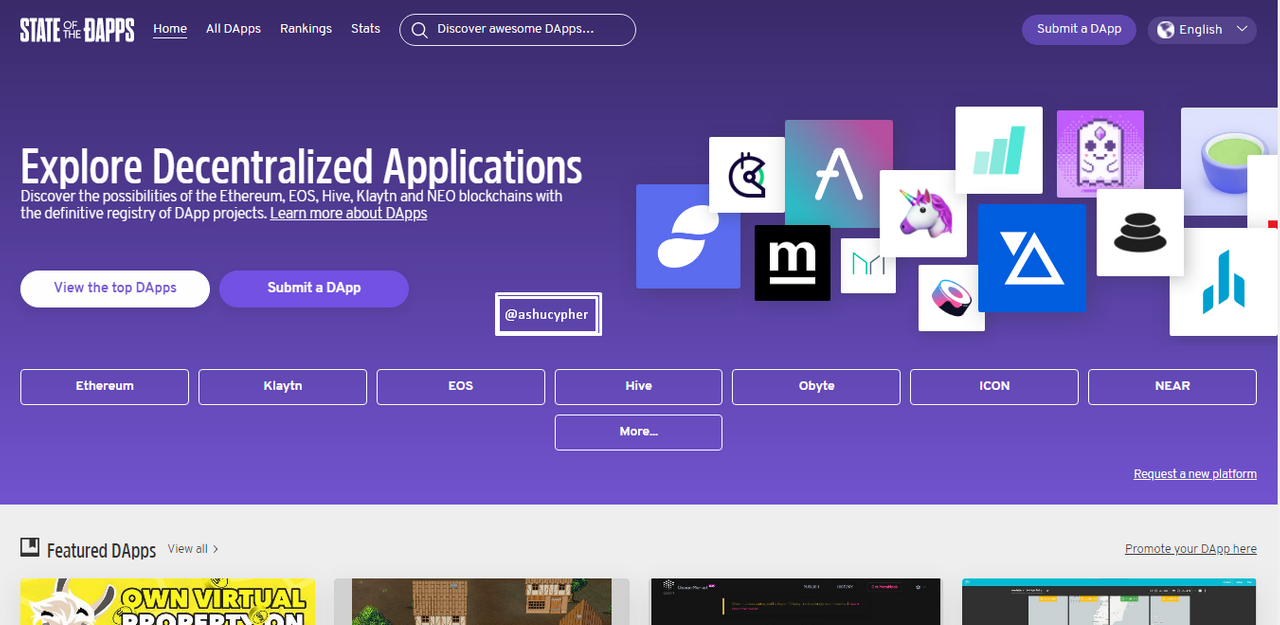Follow Learn more about DApps link
The height and width of the screenshot is (625, 1280).
tap(348, 213)
